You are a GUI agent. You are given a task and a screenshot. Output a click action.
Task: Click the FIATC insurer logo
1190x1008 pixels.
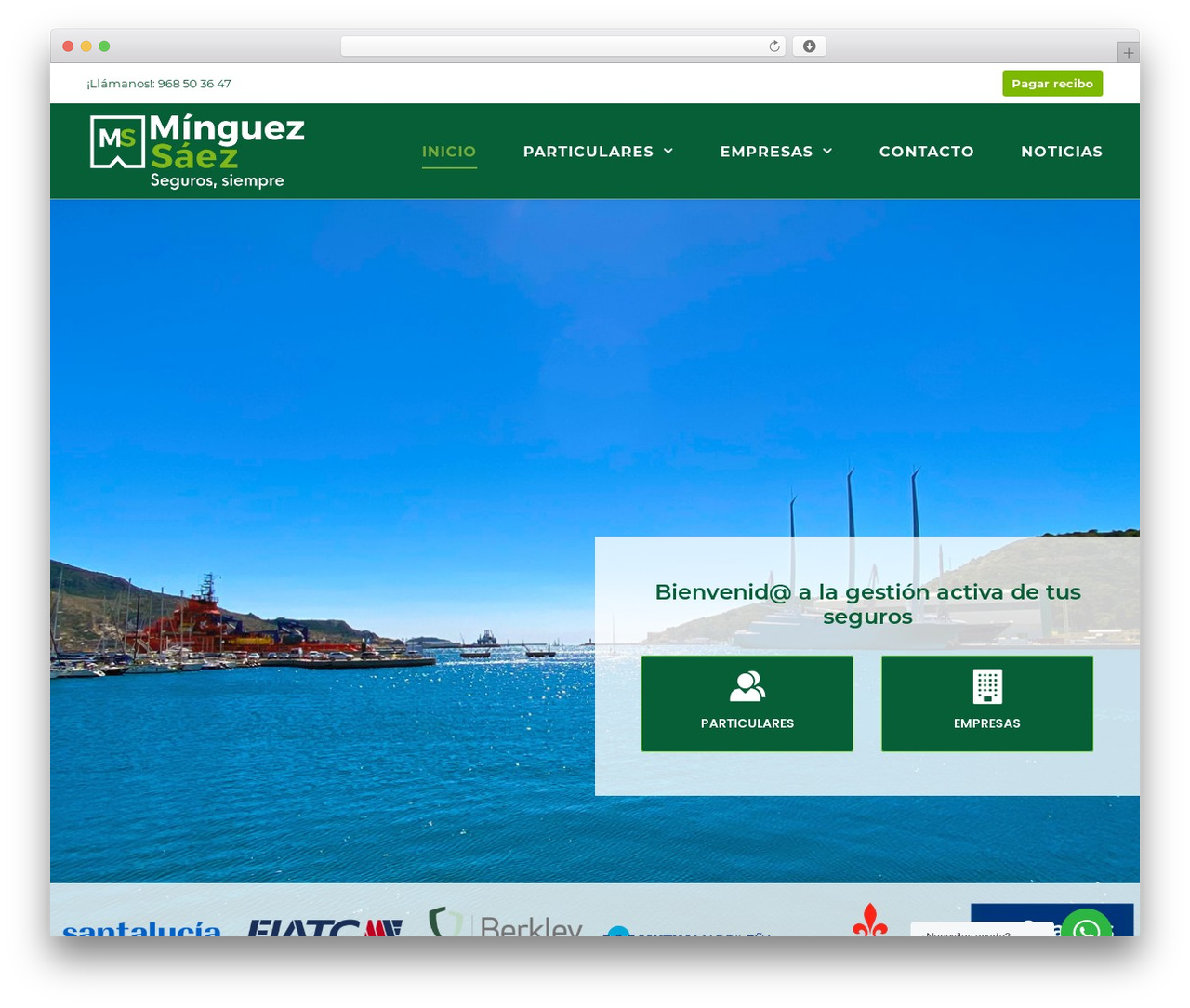tap(324, 927)
